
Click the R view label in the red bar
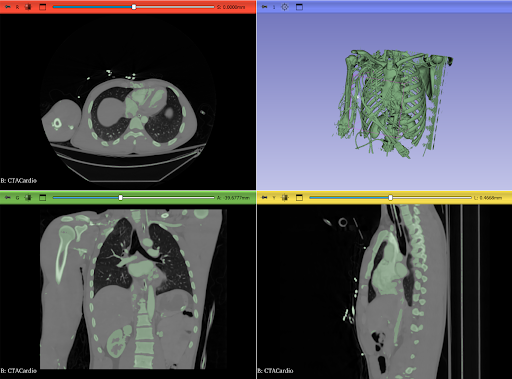point(17,7)
